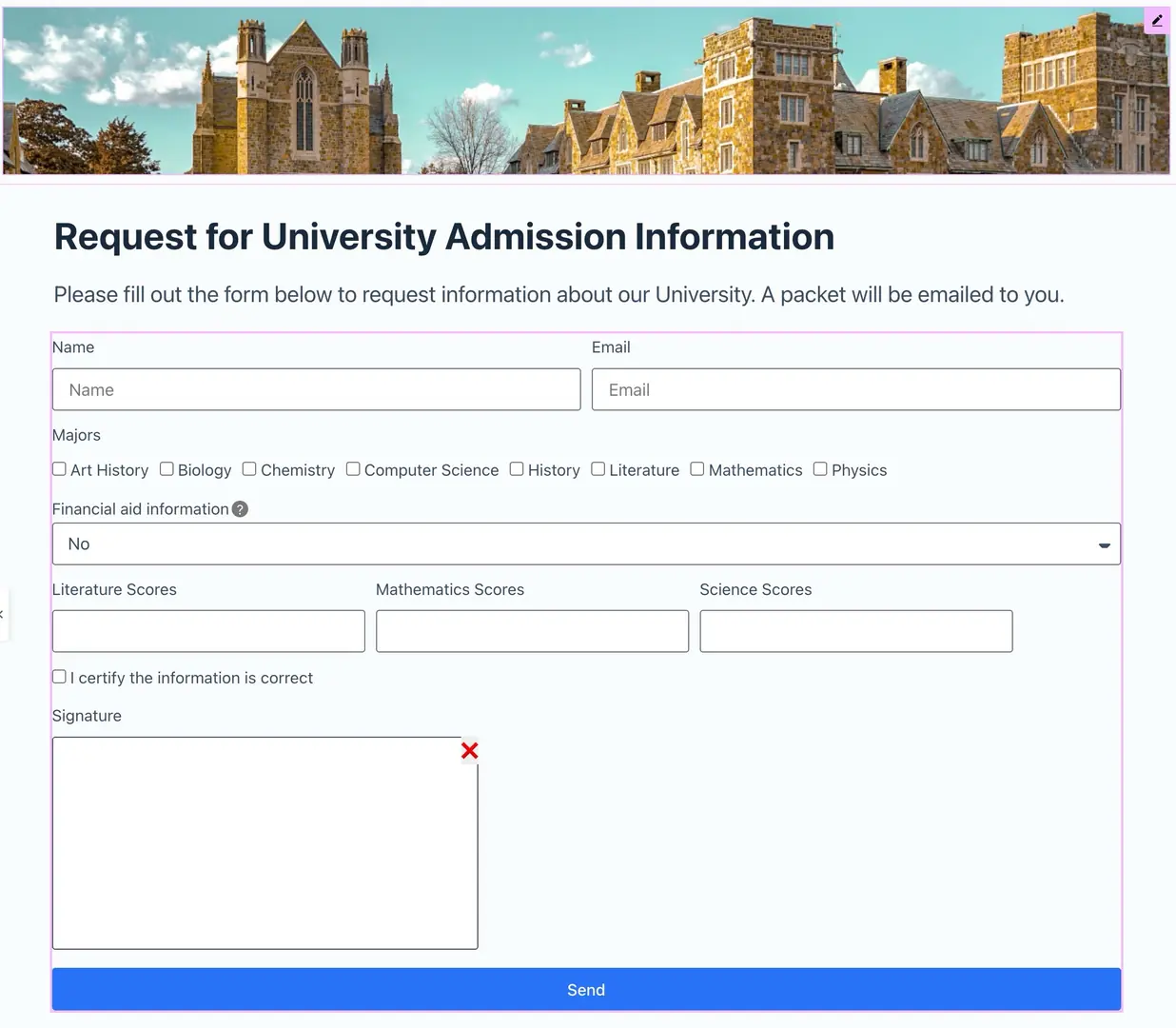The image size is (1176, 1028).
Task: Enable the Physics checkbox
Action: tap(820, 468)
